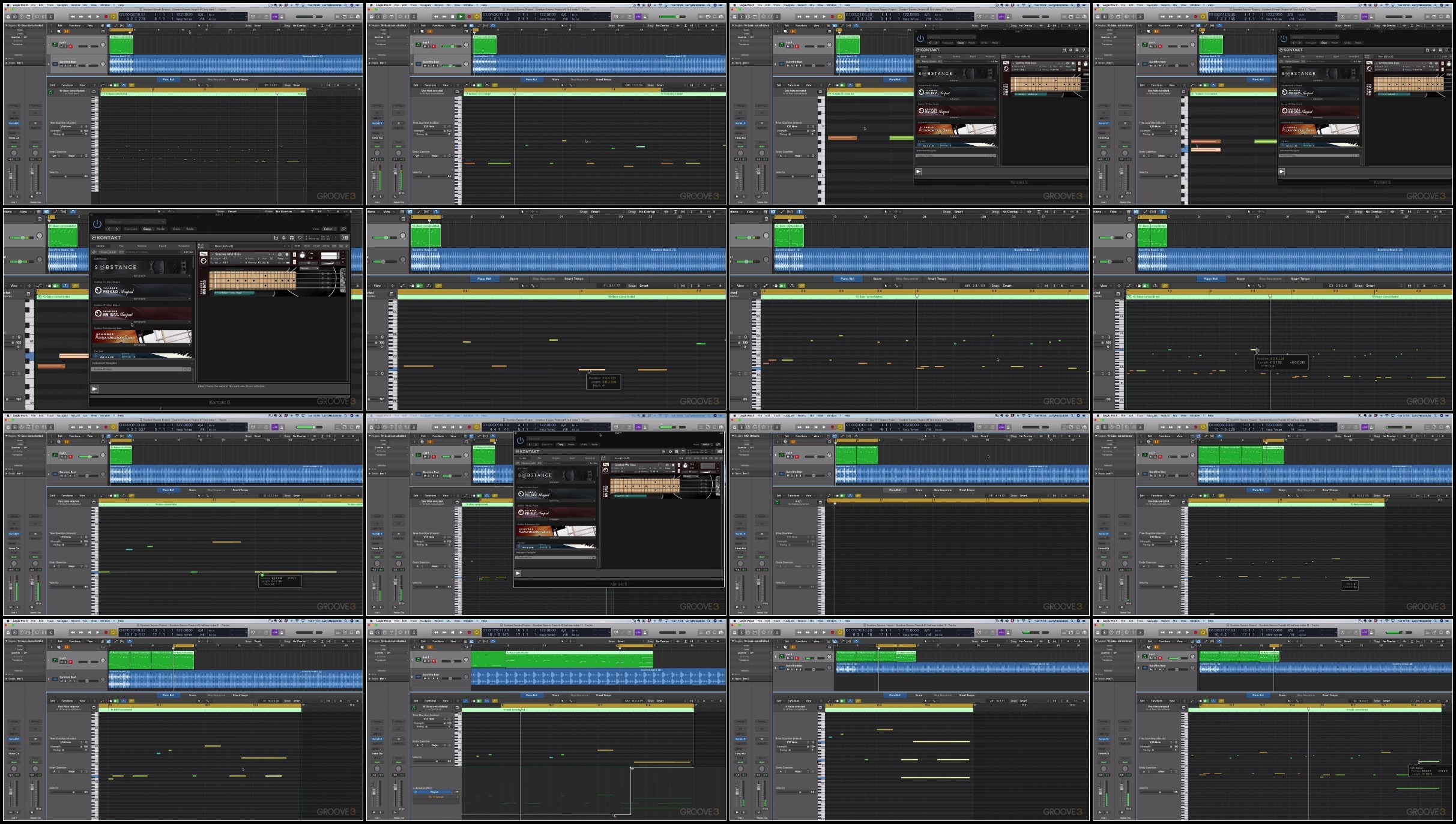Top-left frame: mute the Sunshine Beat track
The height and width of the screenshot is (824, 1456).
pyautogui.click(x=61, y=65)
